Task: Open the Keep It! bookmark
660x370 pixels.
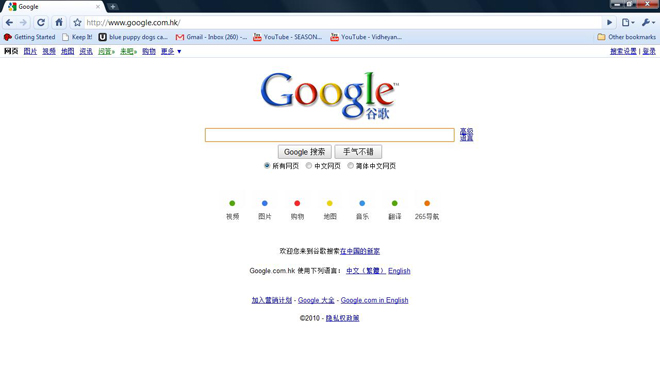Action: 77,37
